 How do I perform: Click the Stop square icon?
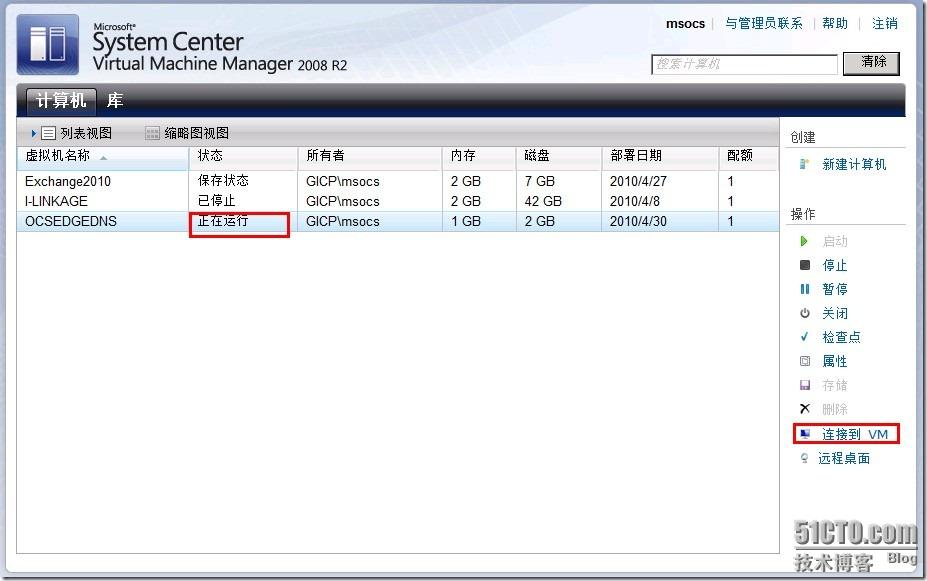[x=805, y=265]
